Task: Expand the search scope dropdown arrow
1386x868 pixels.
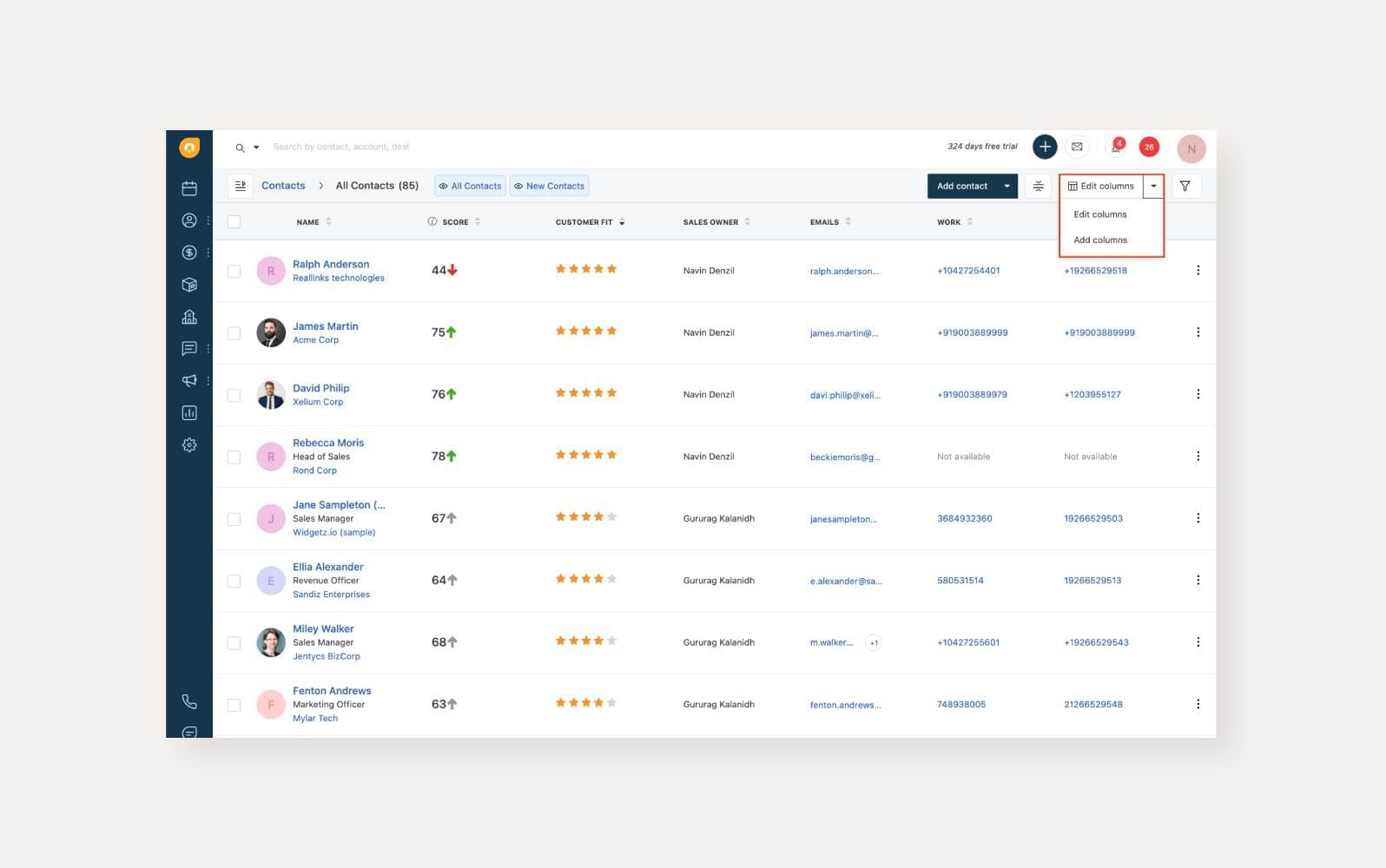Action: pyautogui.click(x=256, y=148)
